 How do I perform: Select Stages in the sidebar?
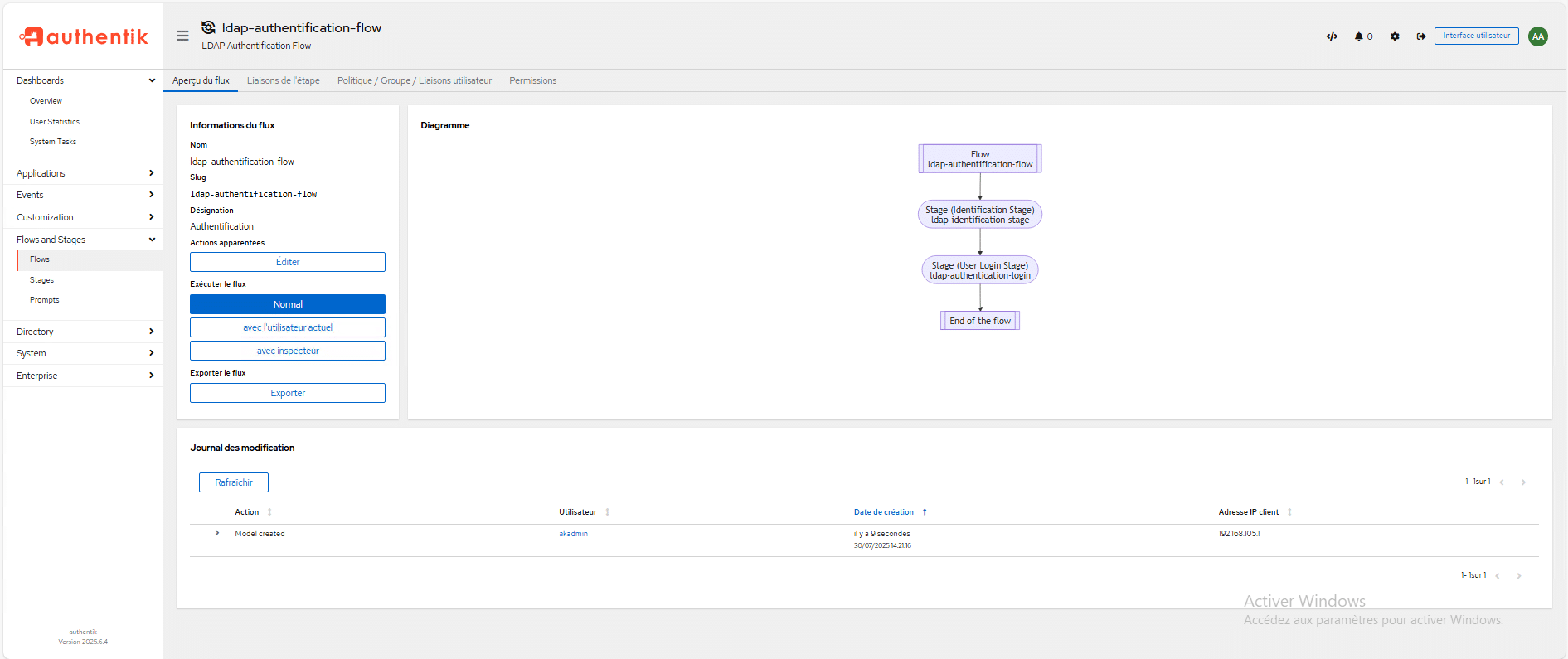41,280
